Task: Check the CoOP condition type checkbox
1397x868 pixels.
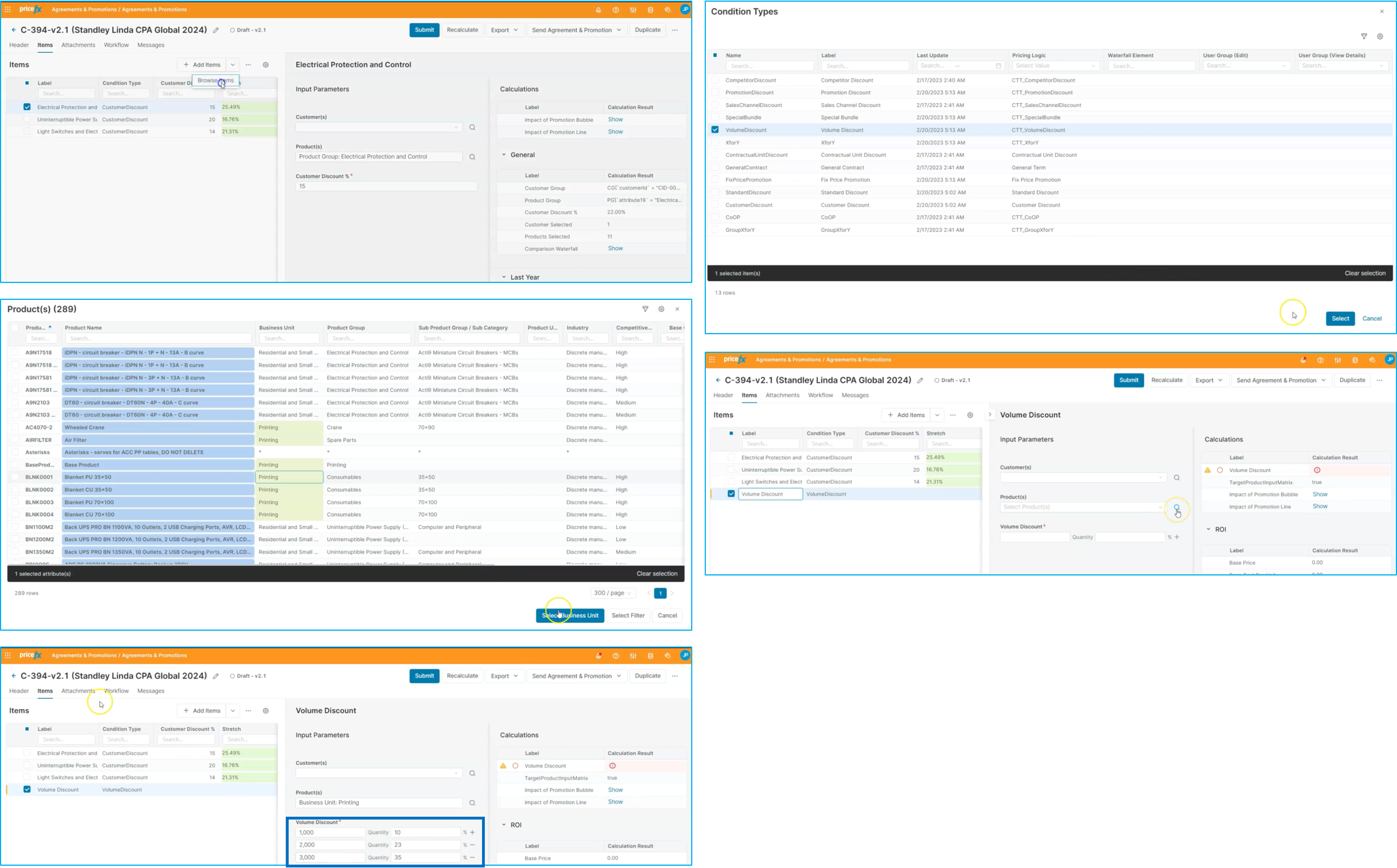Action: 715,218
